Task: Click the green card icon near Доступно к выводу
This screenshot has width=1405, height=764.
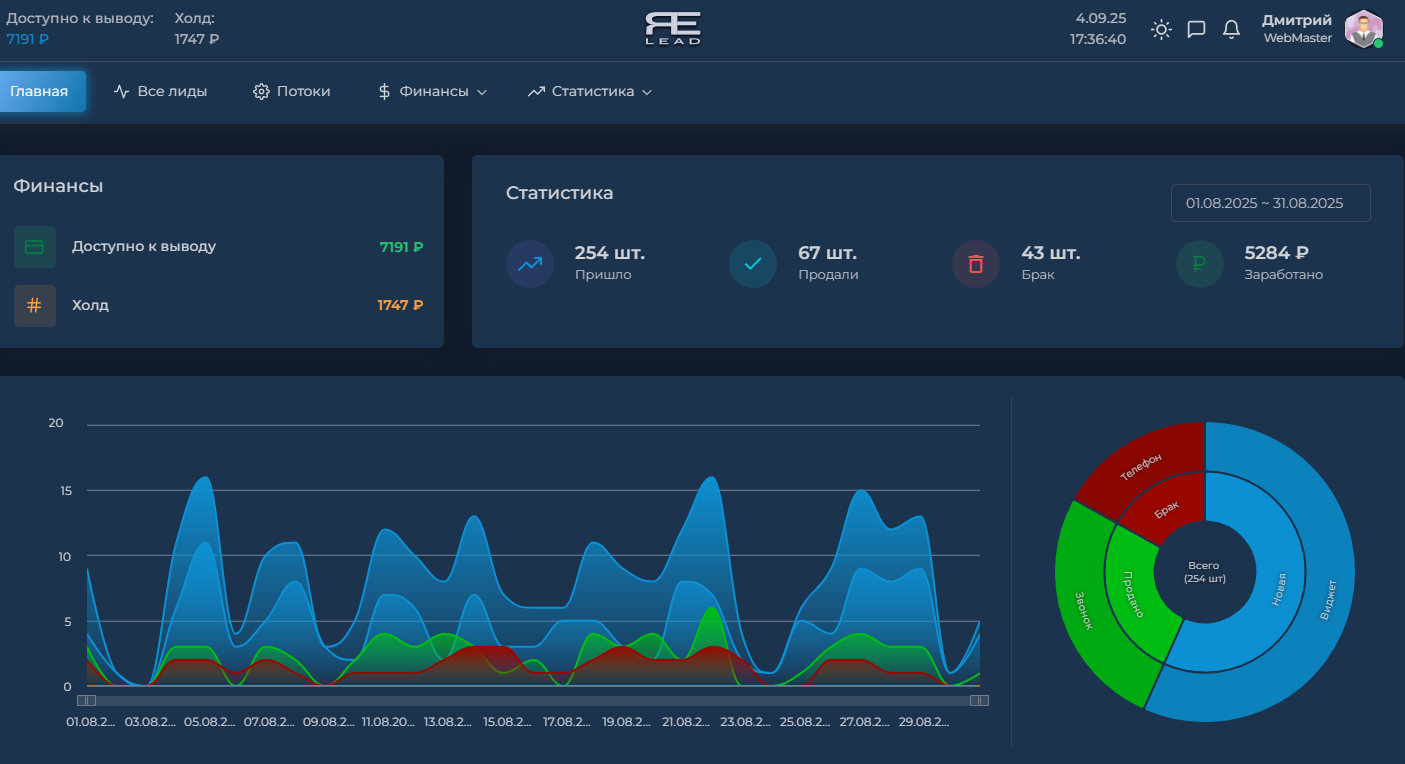Action: coord(35,247)
